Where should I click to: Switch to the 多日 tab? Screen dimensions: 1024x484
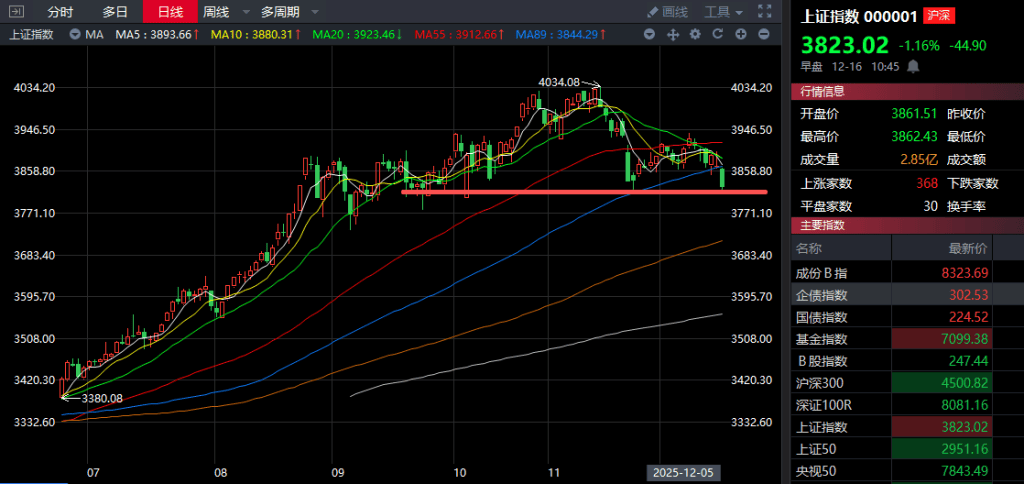click(115, 12)
